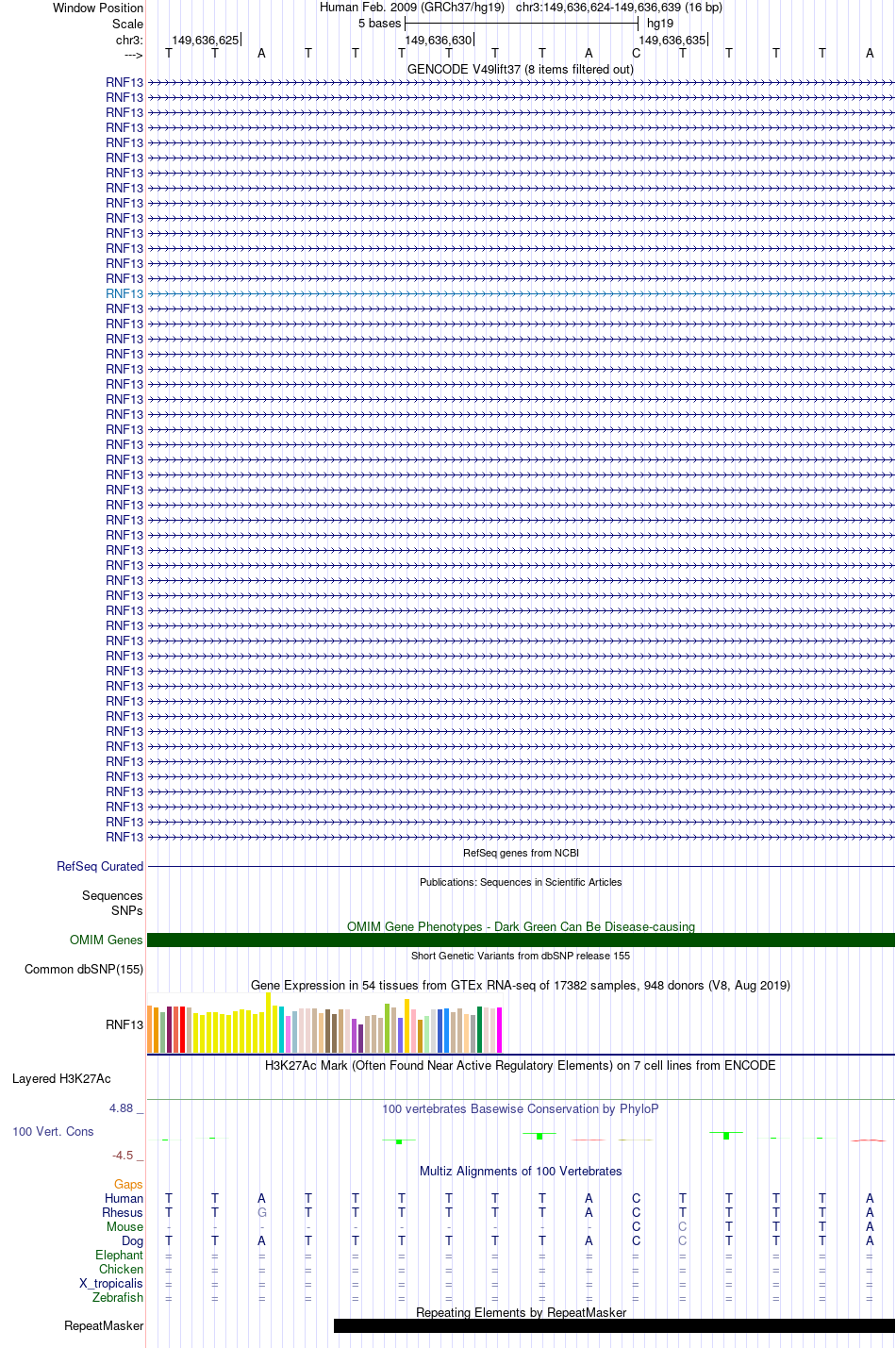896x1348 pixels.
Task: Click the Sequences track label
Action: click(x=112, y=895)
